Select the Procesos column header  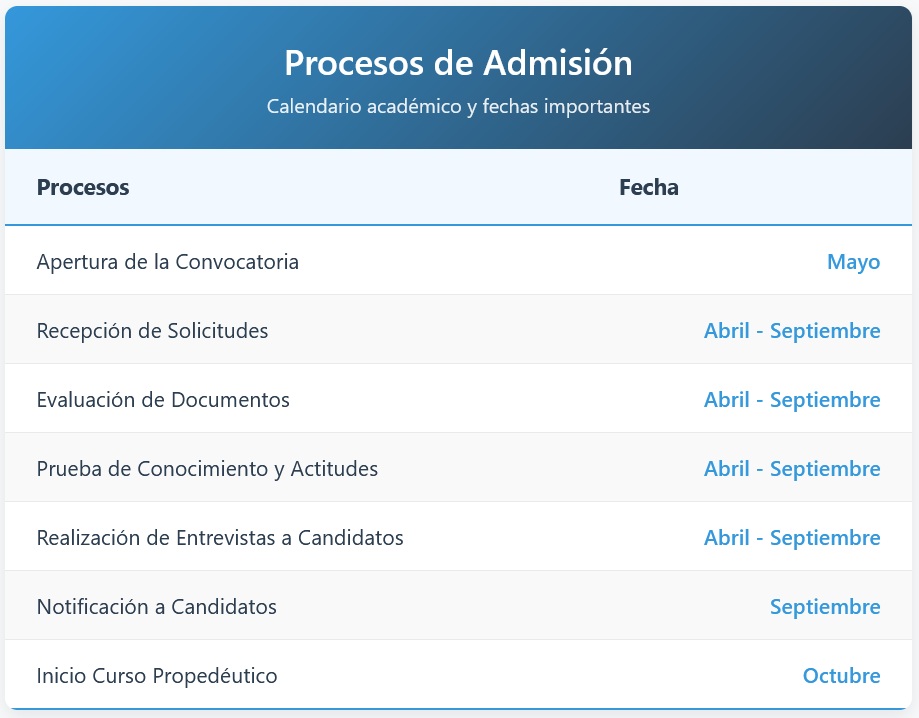tap(83, 188)
